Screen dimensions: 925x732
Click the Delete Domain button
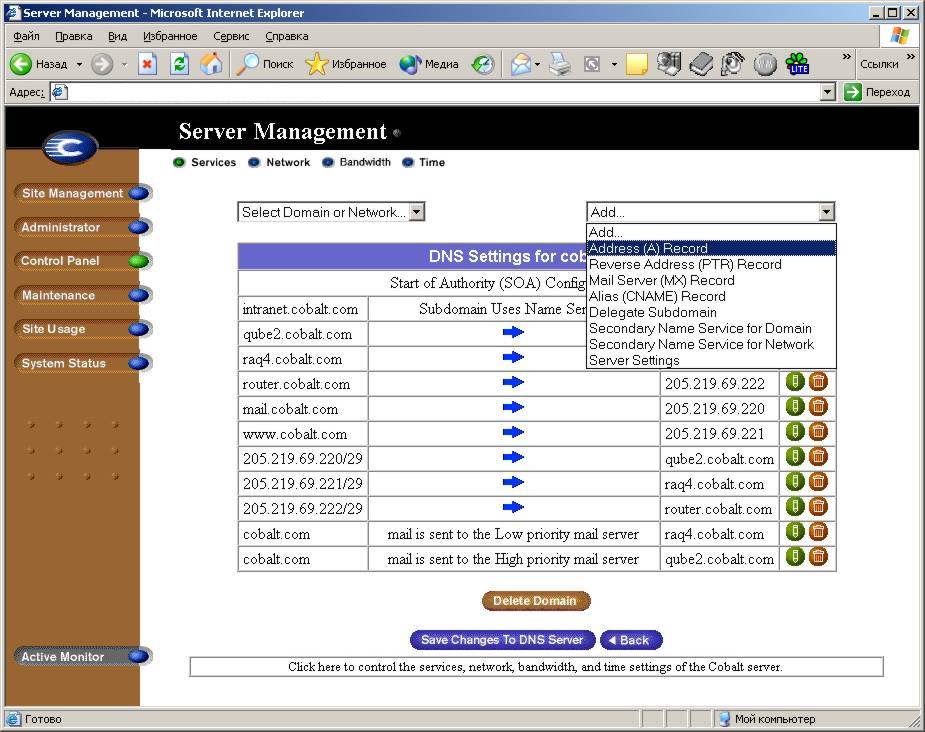(x=536, y=600)
